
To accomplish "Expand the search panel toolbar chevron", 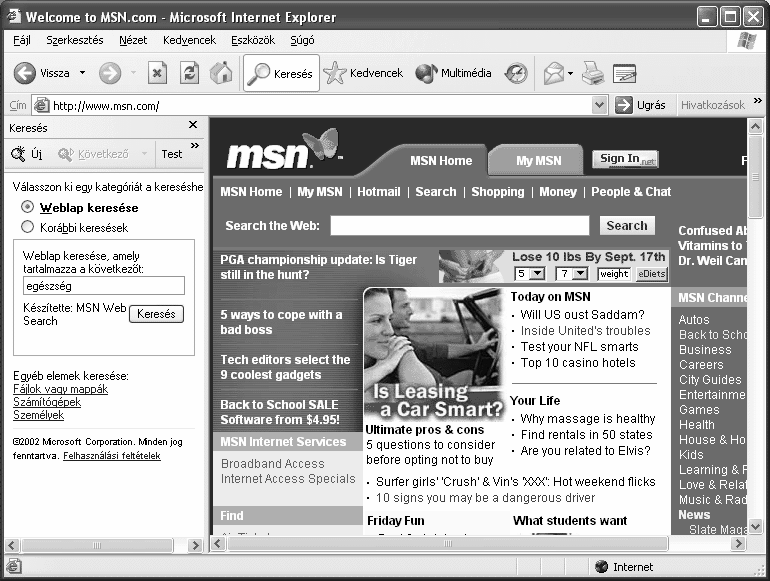I will [x=195, y=145].
